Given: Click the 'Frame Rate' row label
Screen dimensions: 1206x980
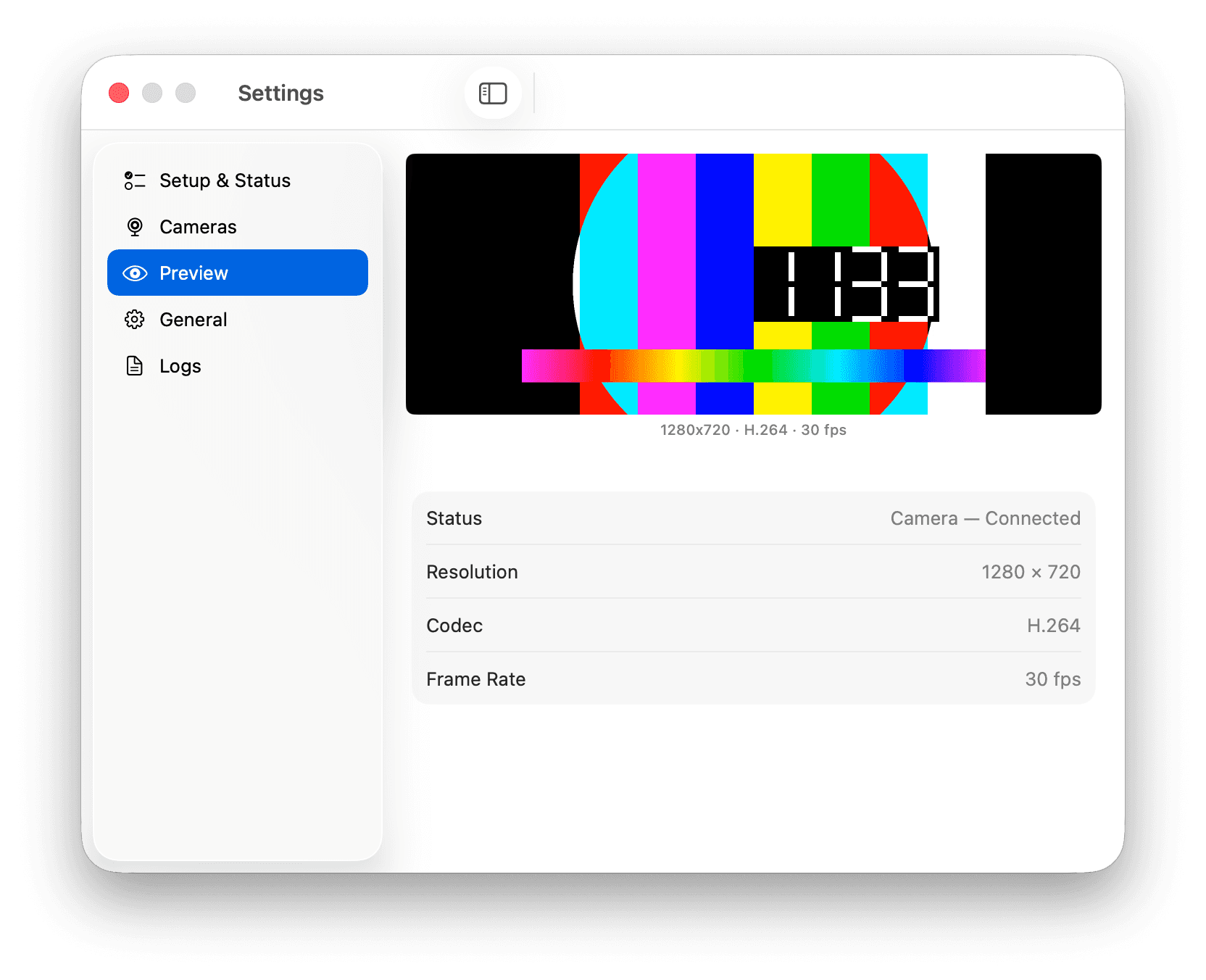Looking at the screenshot, I should click(476, 679).
